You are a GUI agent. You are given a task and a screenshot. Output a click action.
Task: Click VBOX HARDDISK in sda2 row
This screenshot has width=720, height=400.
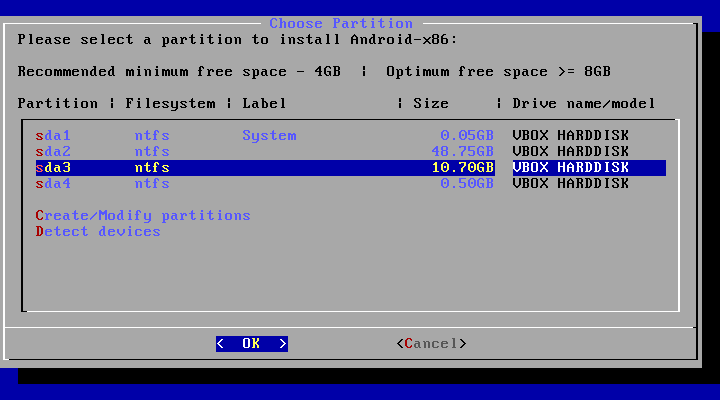[x=571, y=152]
